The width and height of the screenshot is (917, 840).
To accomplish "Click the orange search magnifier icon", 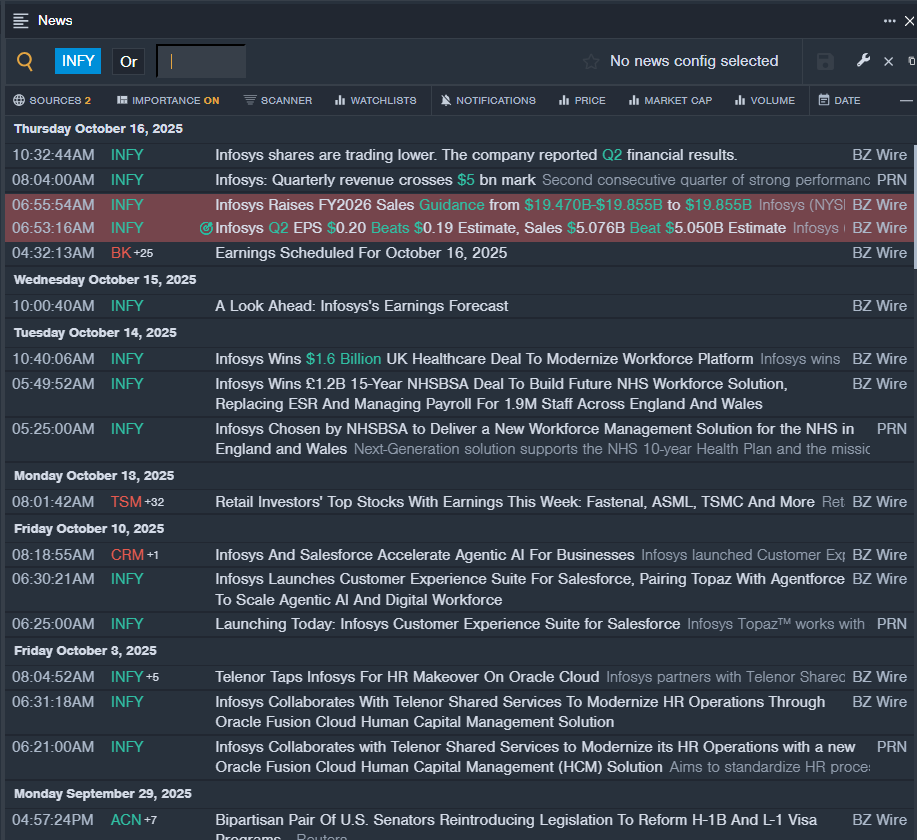I will click(25, 62).
